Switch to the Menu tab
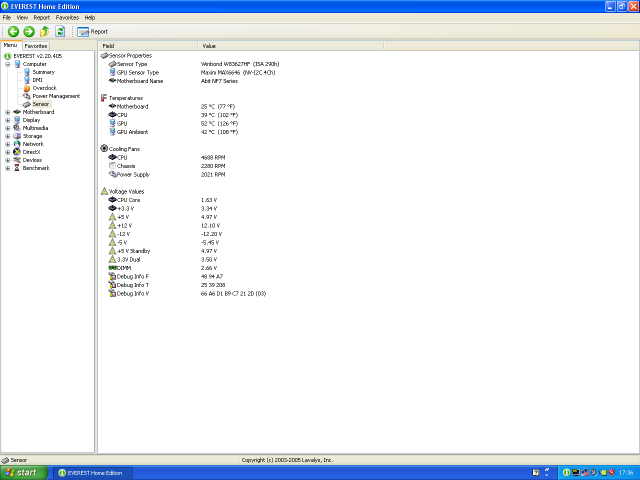The height and width of the screenshot is (480, 640). coord(10,45)
